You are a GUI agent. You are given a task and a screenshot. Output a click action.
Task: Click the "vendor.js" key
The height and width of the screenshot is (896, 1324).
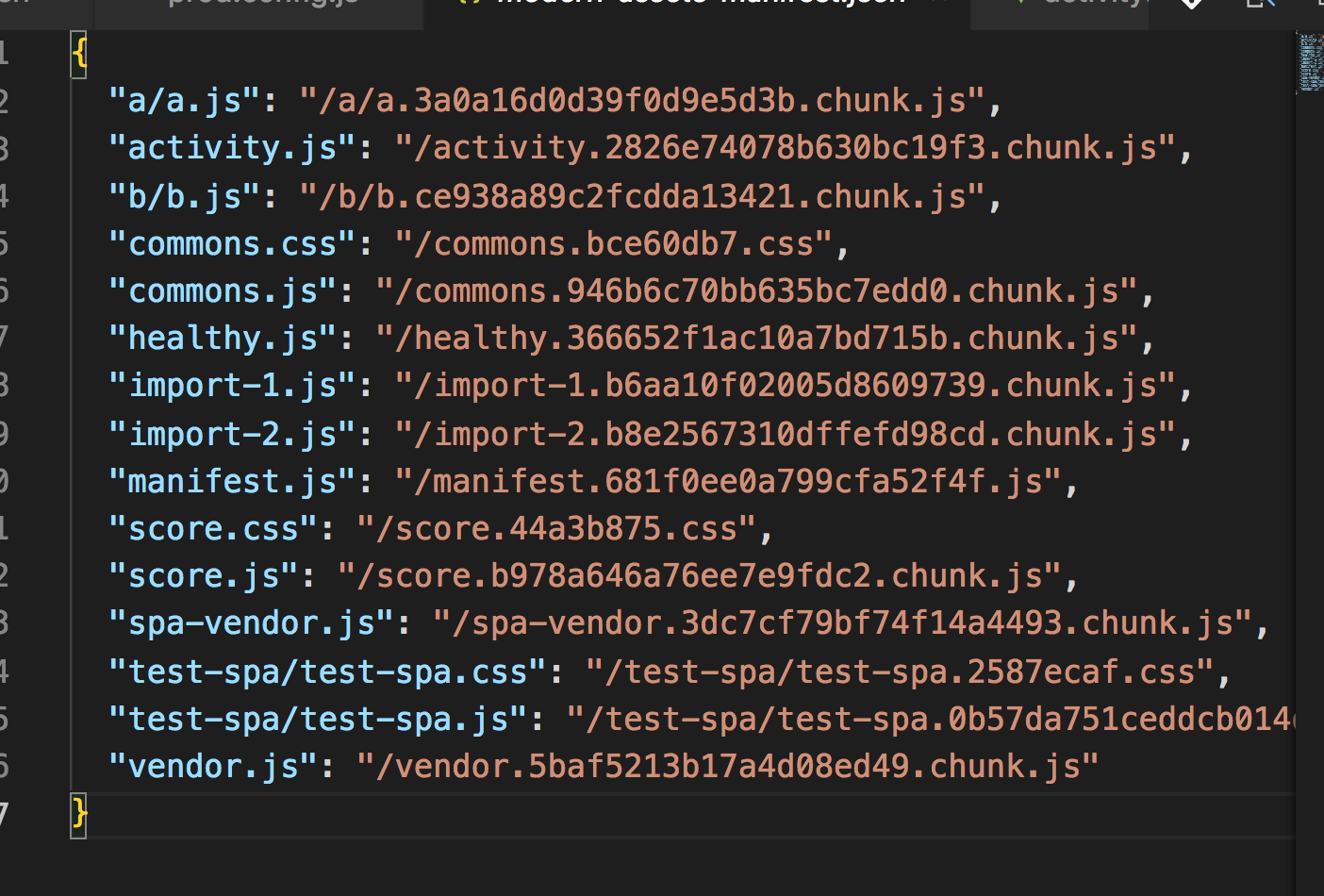[213, 766]
